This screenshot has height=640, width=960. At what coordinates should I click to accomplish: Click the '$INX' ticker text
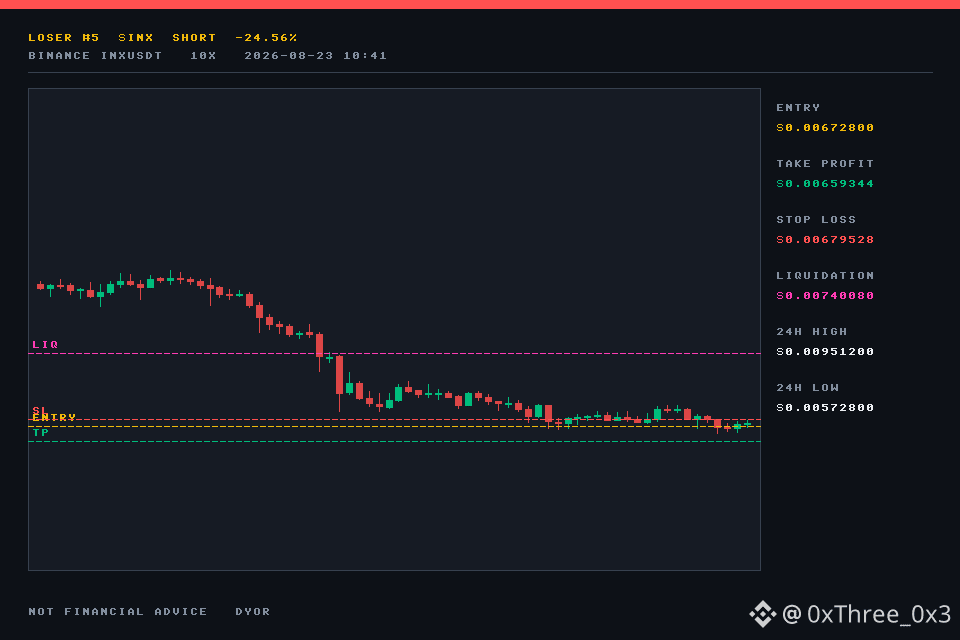(x=136, y=37)
